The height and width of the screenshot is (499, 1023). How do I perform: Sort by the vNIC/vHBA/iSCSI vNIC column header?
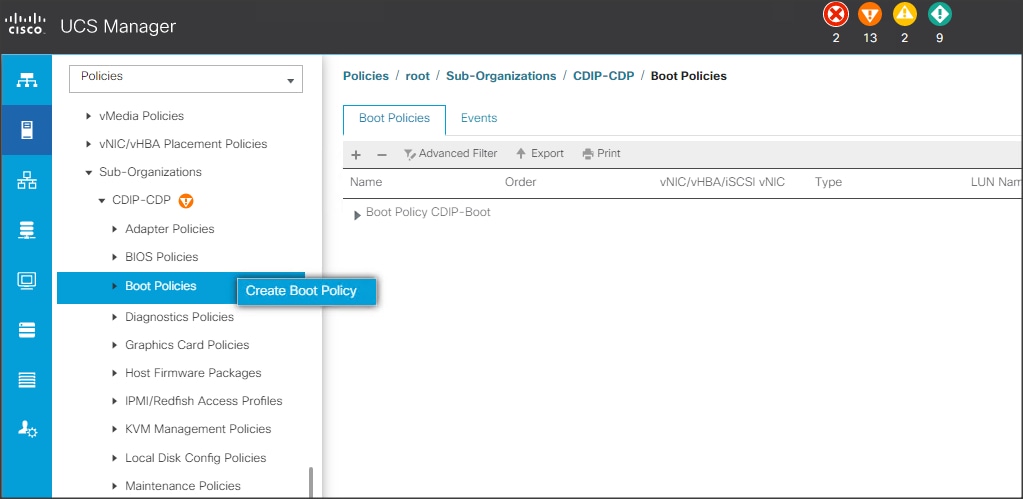coord(722,182)
